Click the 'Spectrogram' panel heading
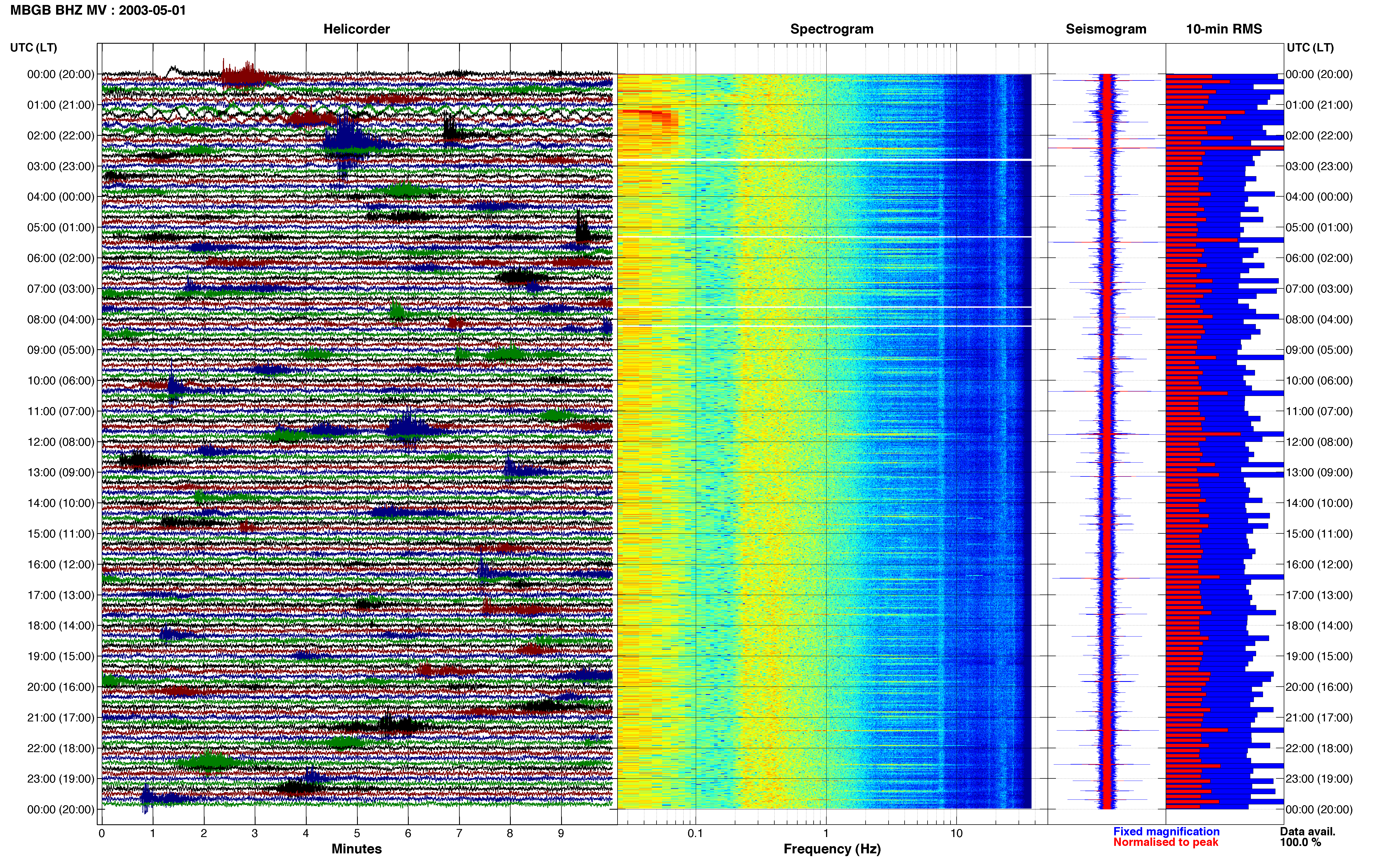 832,29
